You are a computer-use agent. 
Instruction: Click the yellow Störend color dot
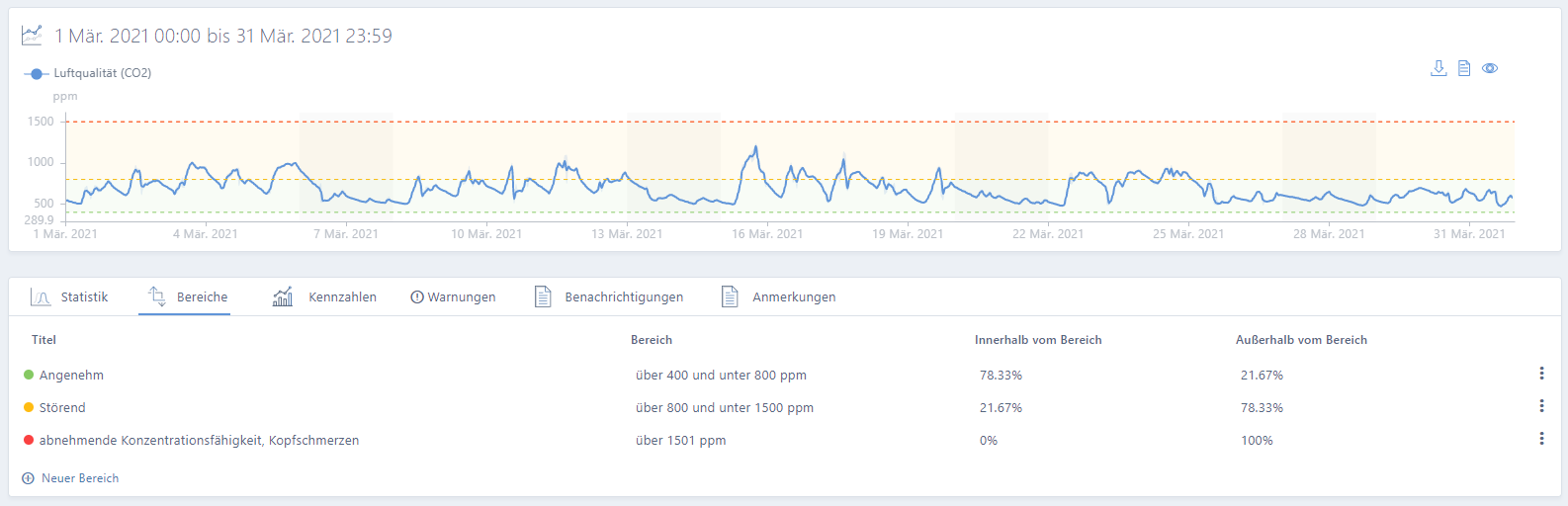click(x=29, y=407)
